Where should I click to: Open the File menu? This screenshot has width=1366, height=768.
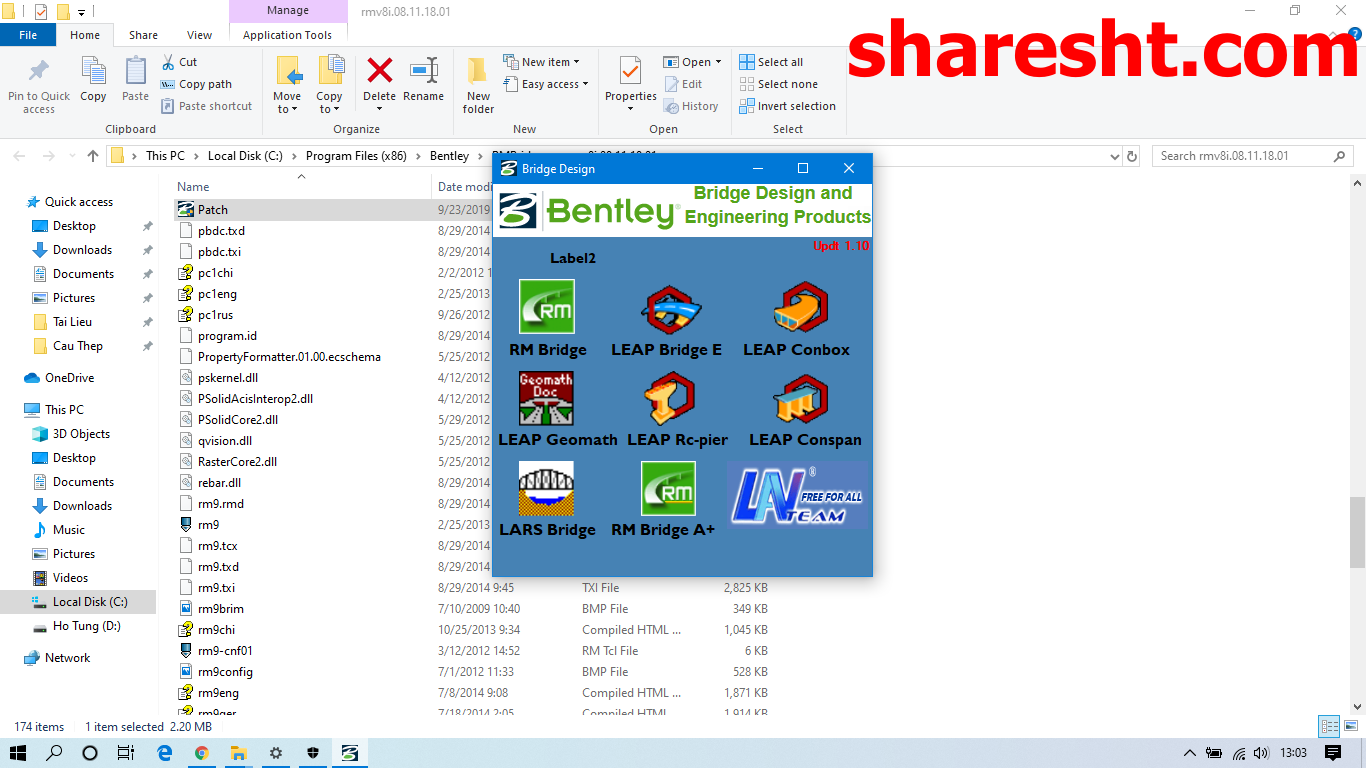click(28, 35)
